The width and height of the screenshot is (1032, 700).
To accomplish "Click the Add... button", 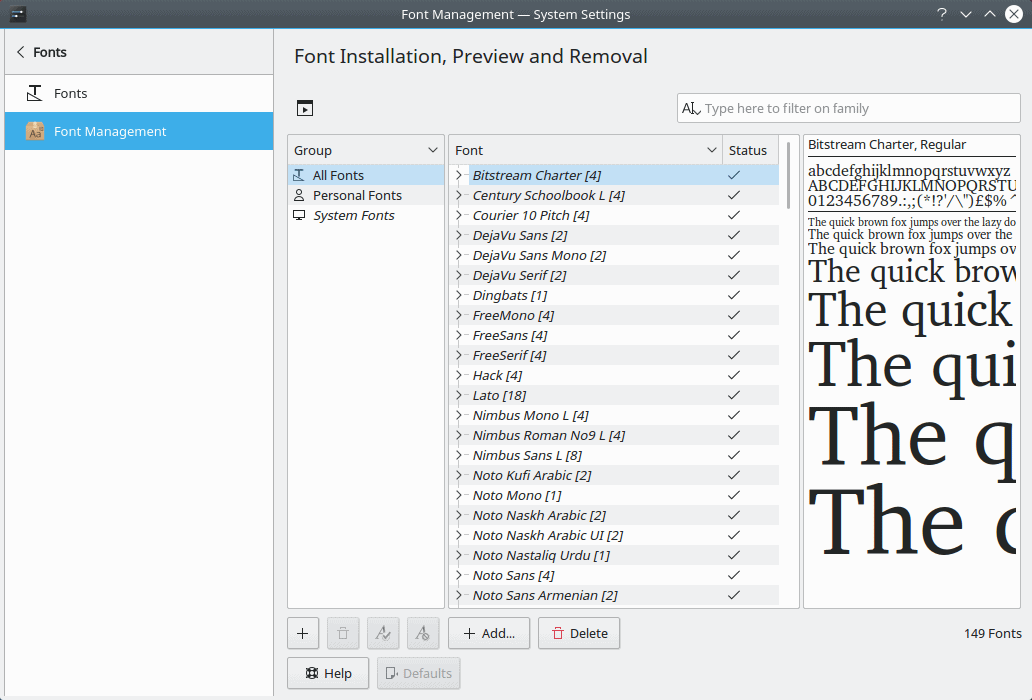I will (489, 633).
